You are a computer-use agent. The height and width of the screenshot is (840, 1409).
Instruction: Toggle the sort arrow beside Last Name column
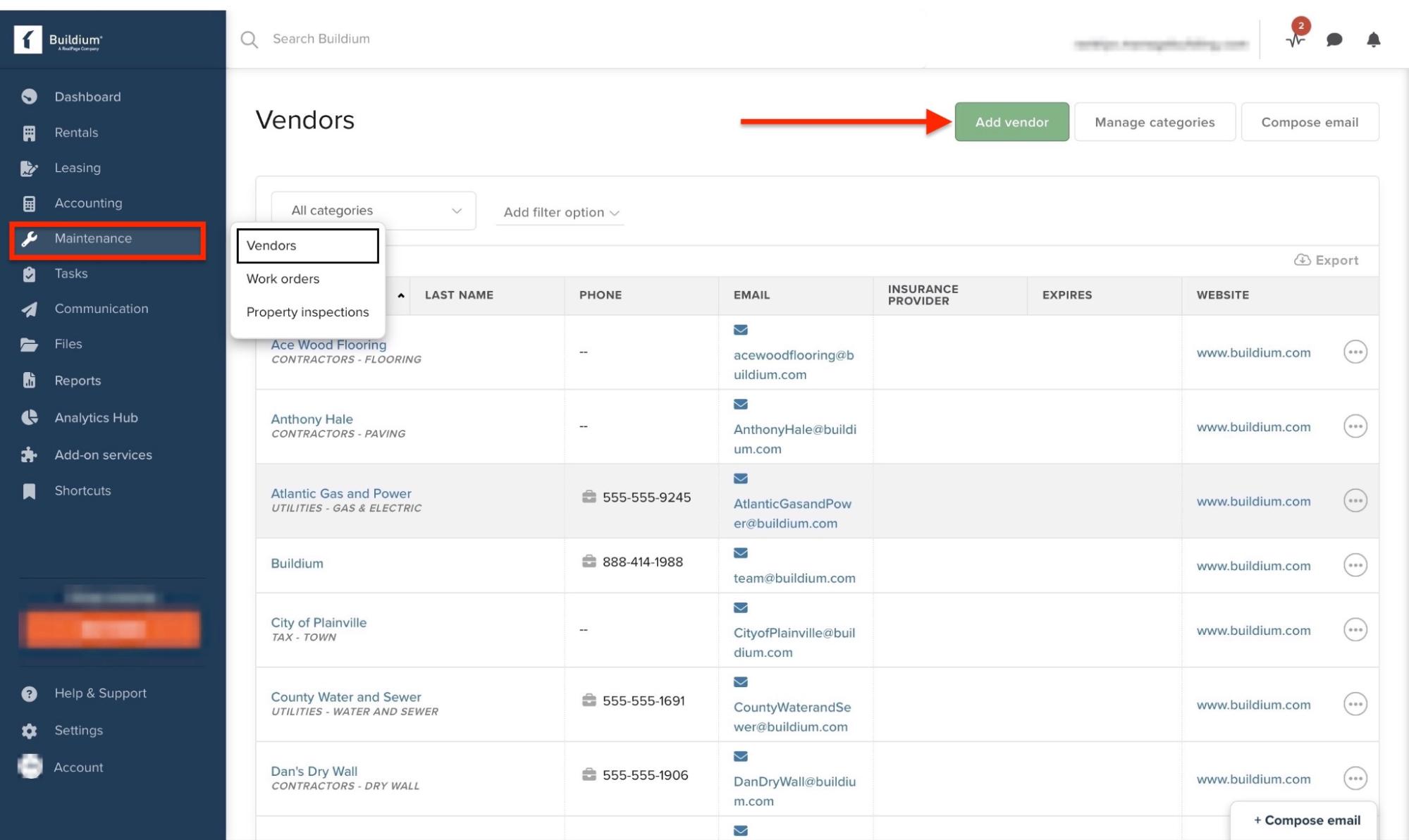point(401,295)
